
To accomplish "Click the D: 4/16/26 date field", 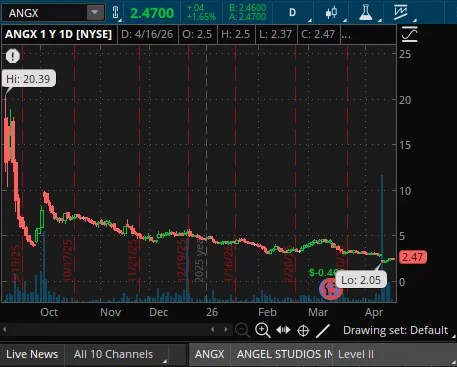I will pyautogui.click(x=147, y=34).
